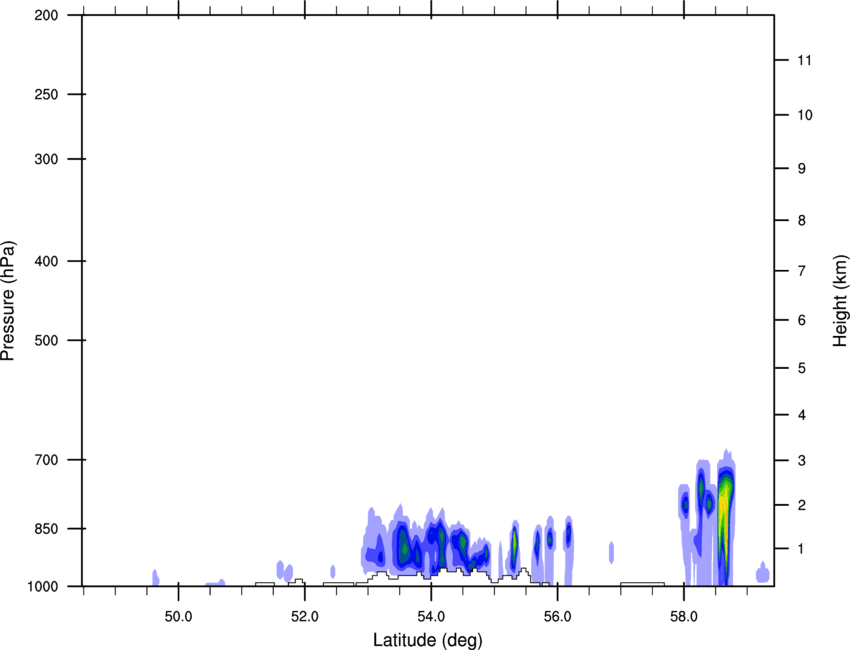850x650 pixels.
Task: Click height tick label 9
Action: (x=802, y=169)
